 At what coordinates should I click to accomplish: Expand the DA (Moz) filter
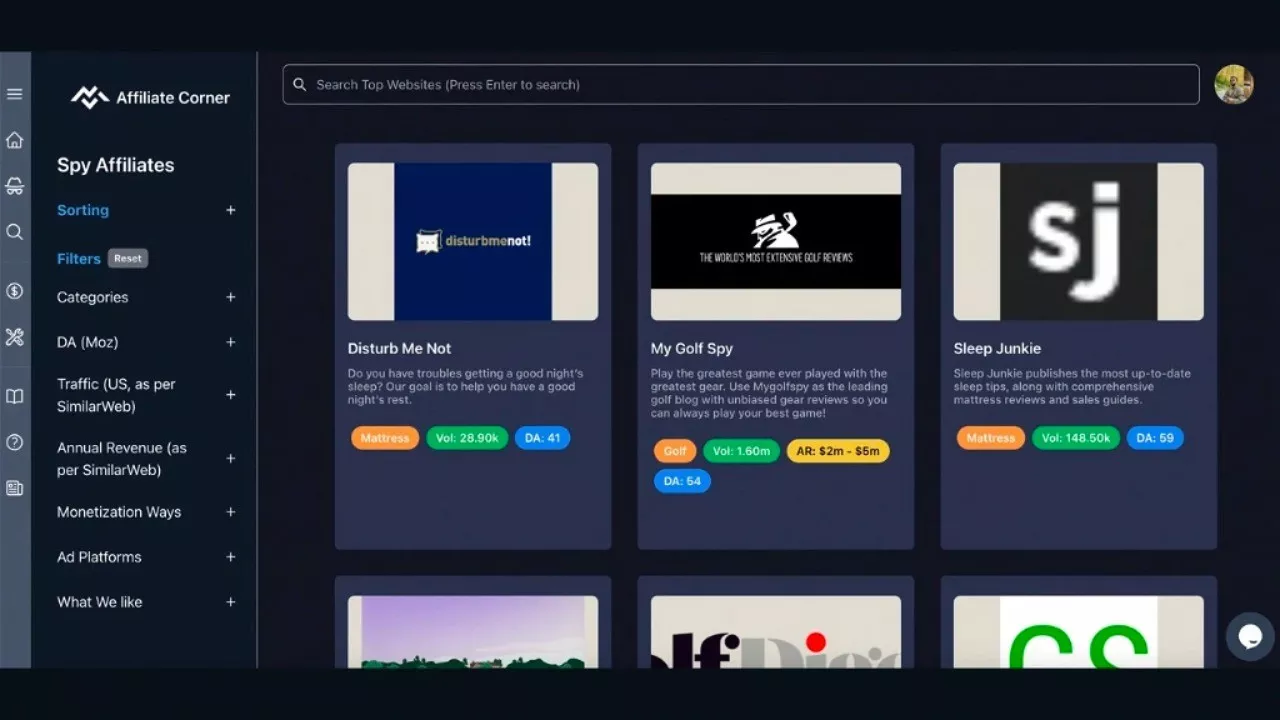[x=230, y=342]
